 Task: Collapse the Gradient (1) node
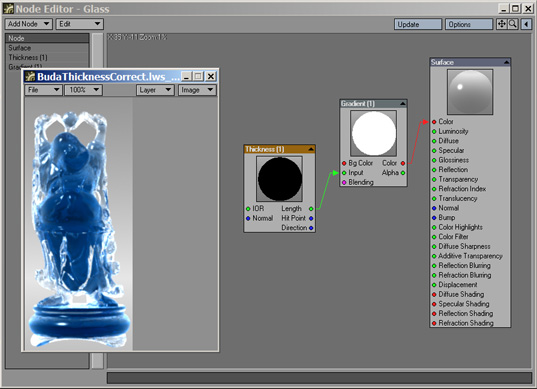click(x=402, y=103)
